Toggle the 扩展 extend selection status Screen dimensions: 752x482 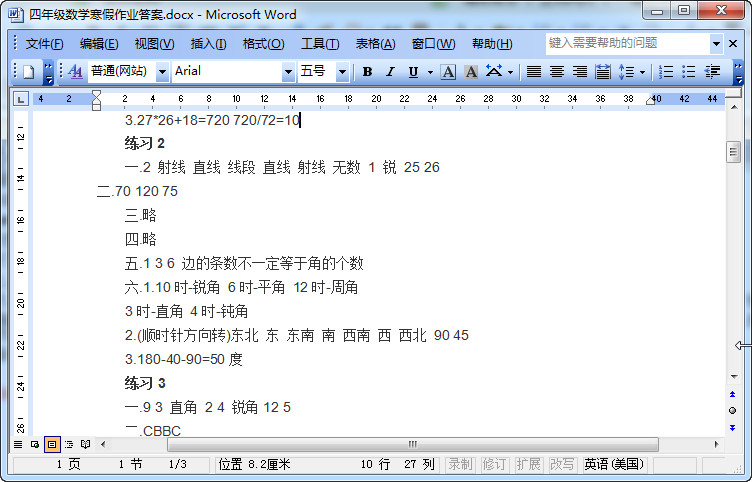528,464
